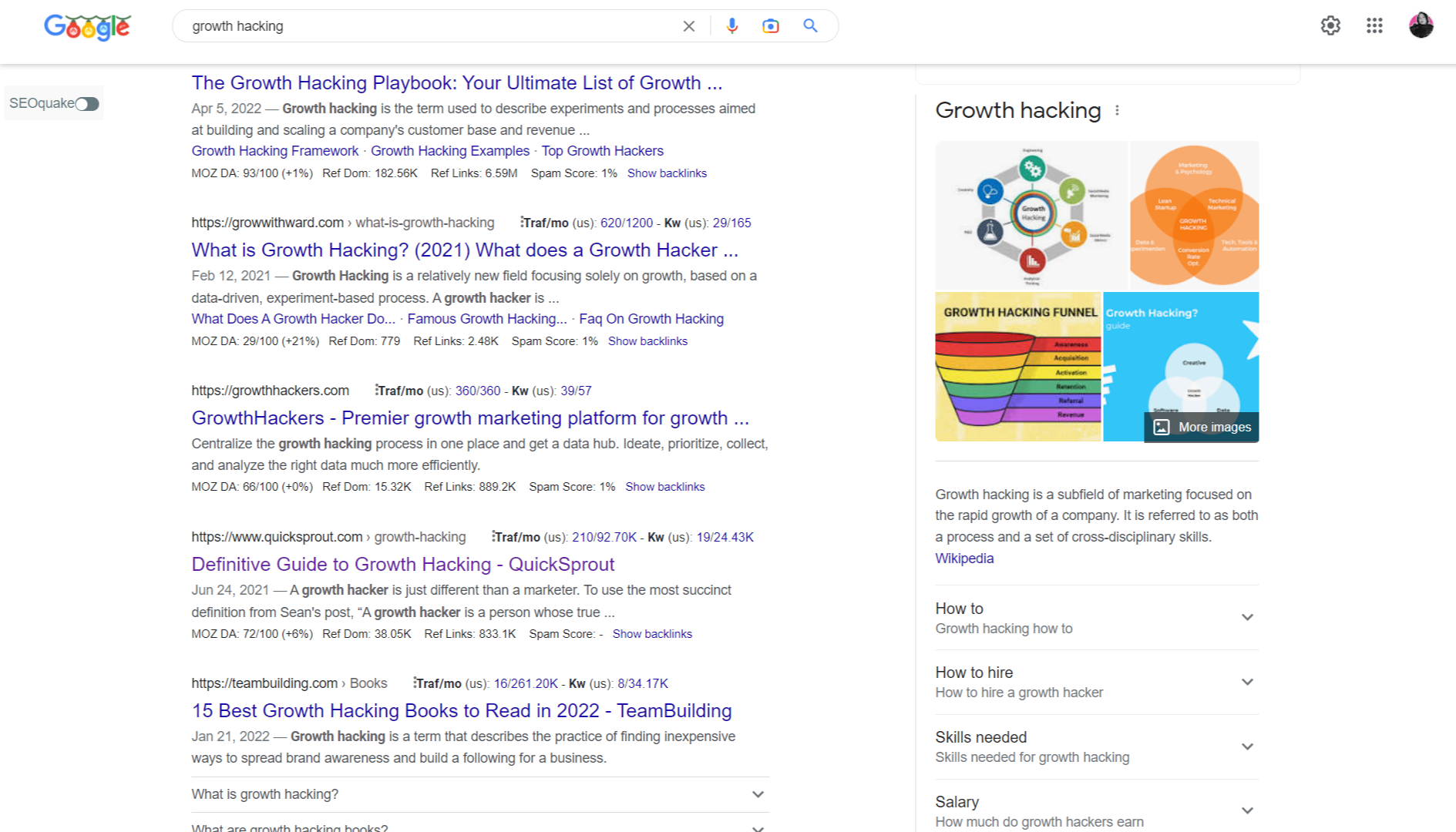The image size is (1456, 832).
Task: Expand the 'Skills needed' section
Action: click(1246, 746)
